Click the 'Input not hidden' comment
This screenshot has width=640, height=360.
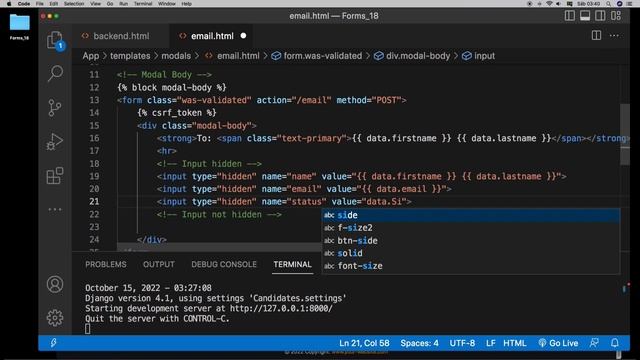219,215
